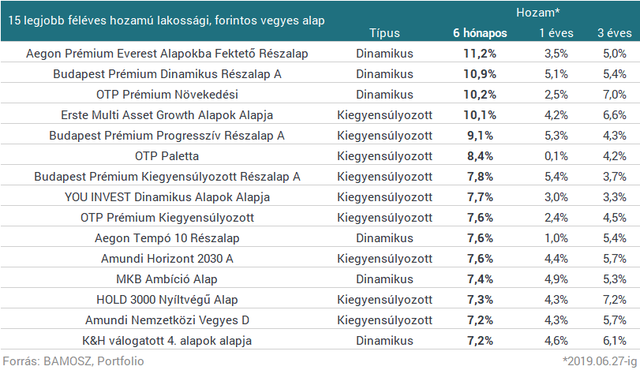Click the '6 hónapos' column header

click(480, 33)
